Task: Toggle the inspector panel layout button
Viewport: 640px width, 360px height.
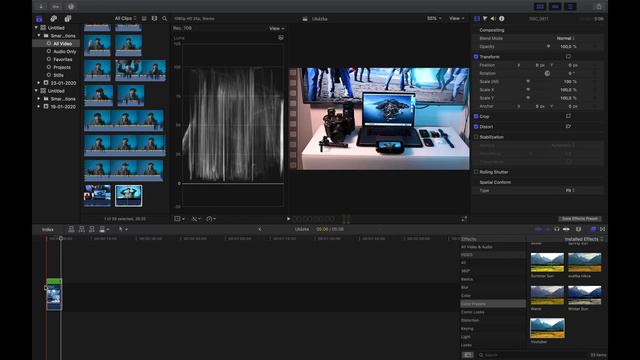Action: pos(570,7)
